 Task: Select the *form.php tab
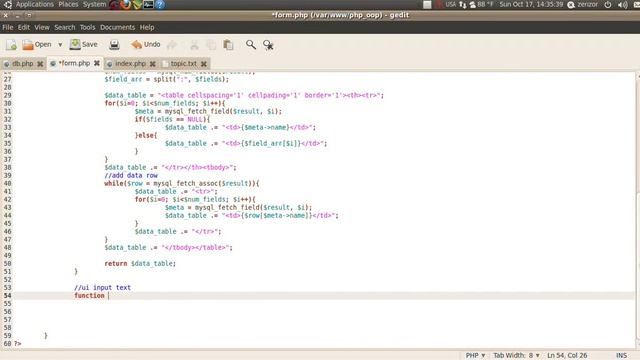(x=74, y=63)
